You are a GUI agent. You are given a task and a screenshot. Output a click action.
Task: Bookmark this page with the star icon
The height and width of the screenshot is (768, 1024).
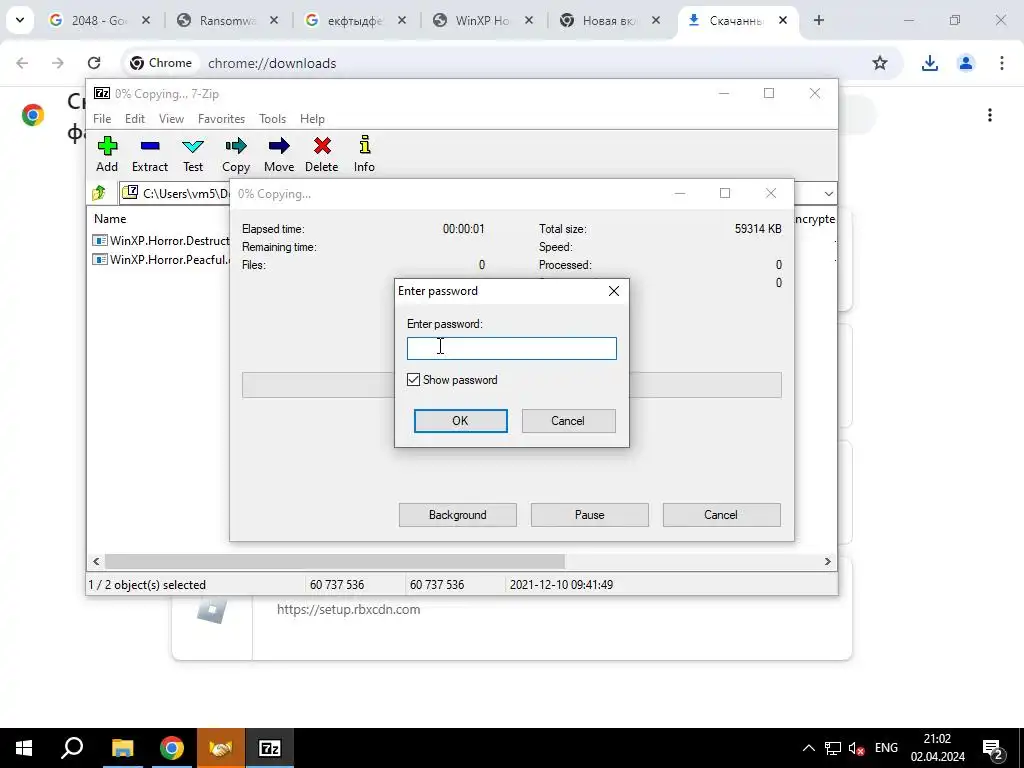(x=880, y=63)
